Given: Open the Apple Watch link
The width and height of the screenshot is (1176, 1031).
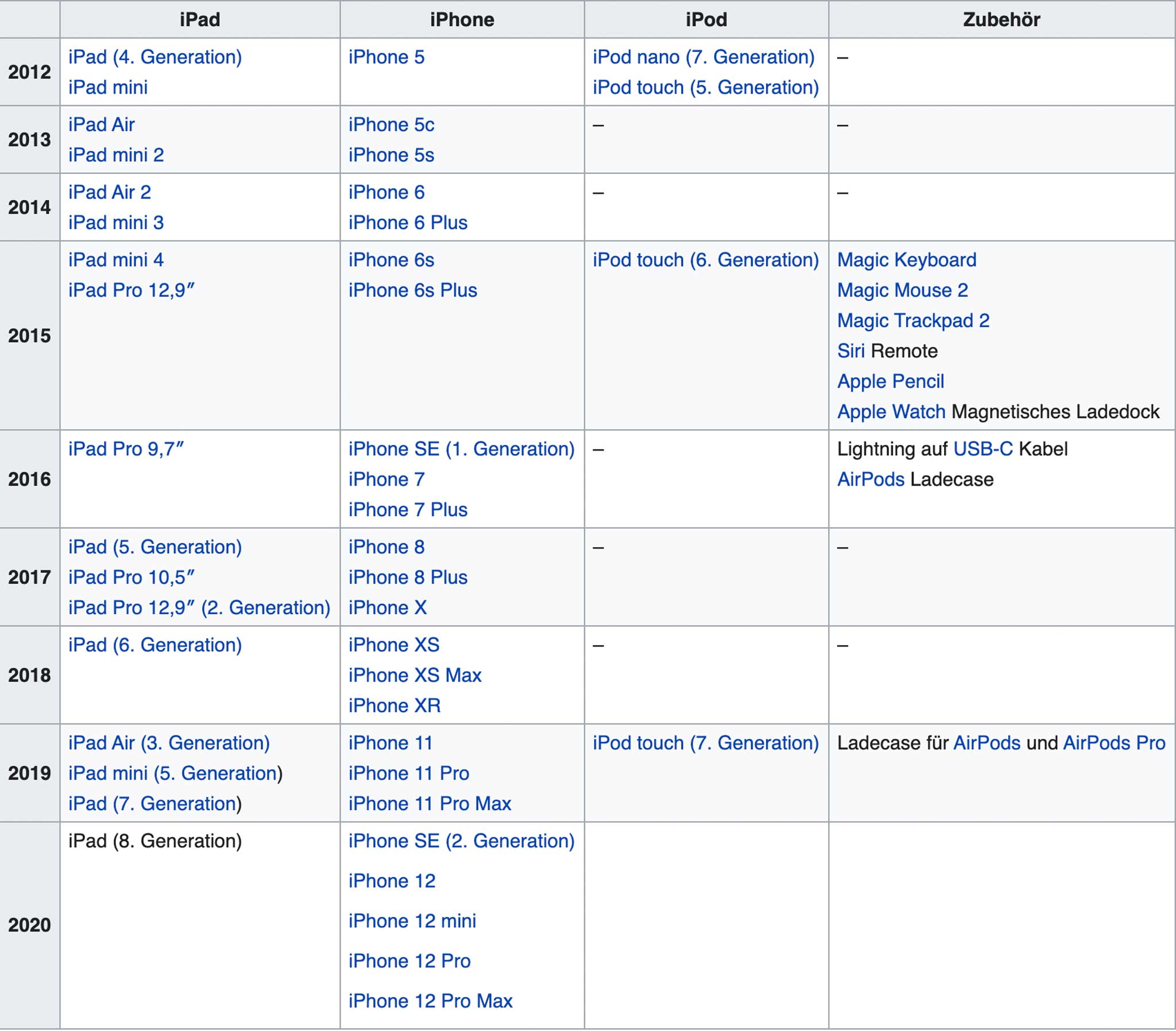Looking at the screenshot, I should click(x=891, y=412).
